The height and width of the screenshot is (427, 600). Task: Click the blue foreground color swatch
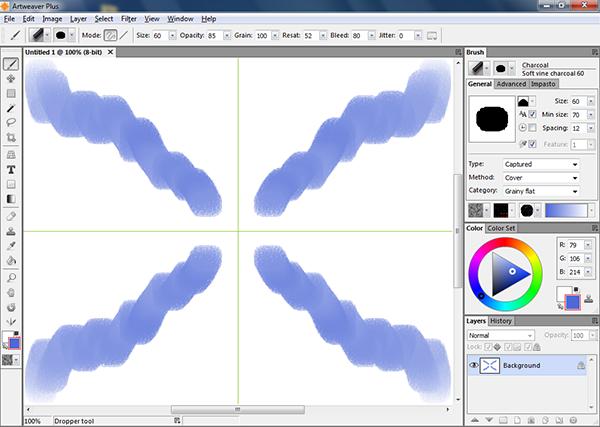(x=575, y=302)
